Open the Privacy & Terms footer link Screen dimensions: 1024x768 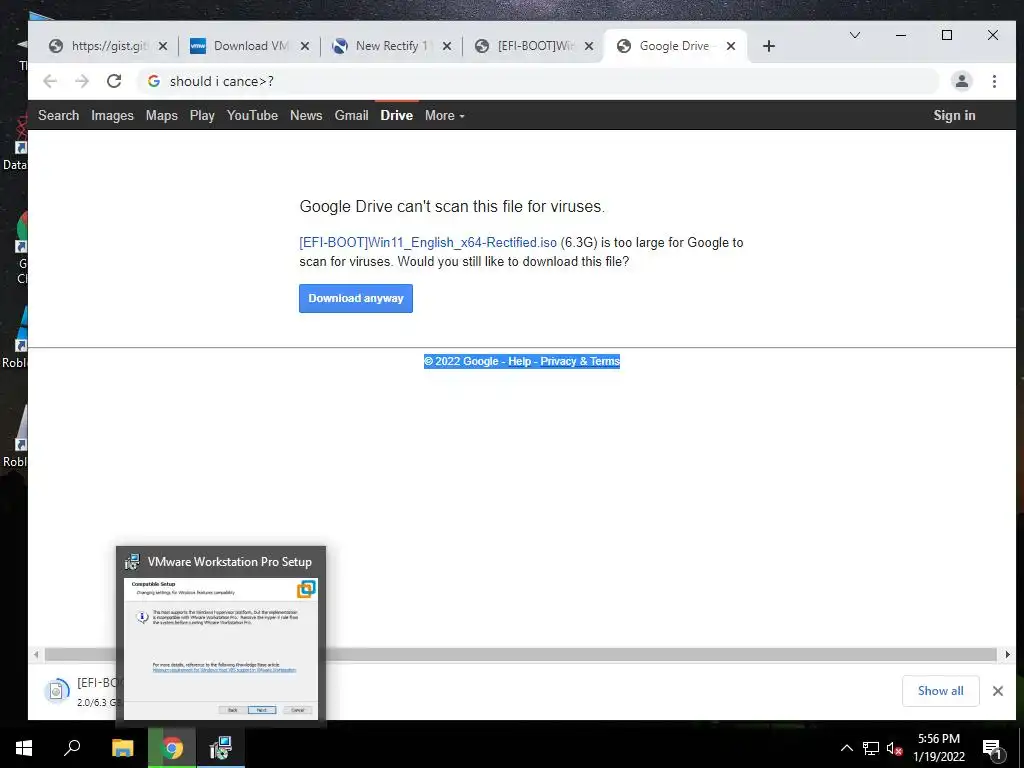pos(580,361)
